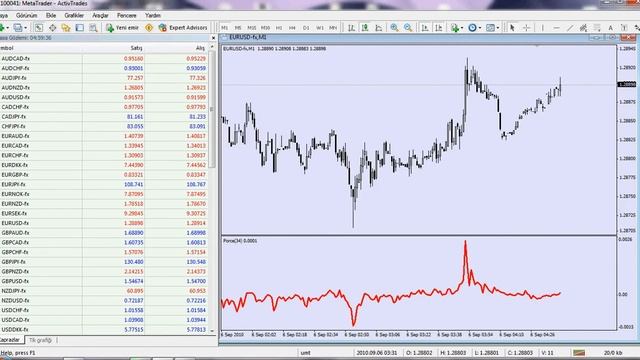
Task: Set timeframe to H4
Action: [x=292, y=28]
